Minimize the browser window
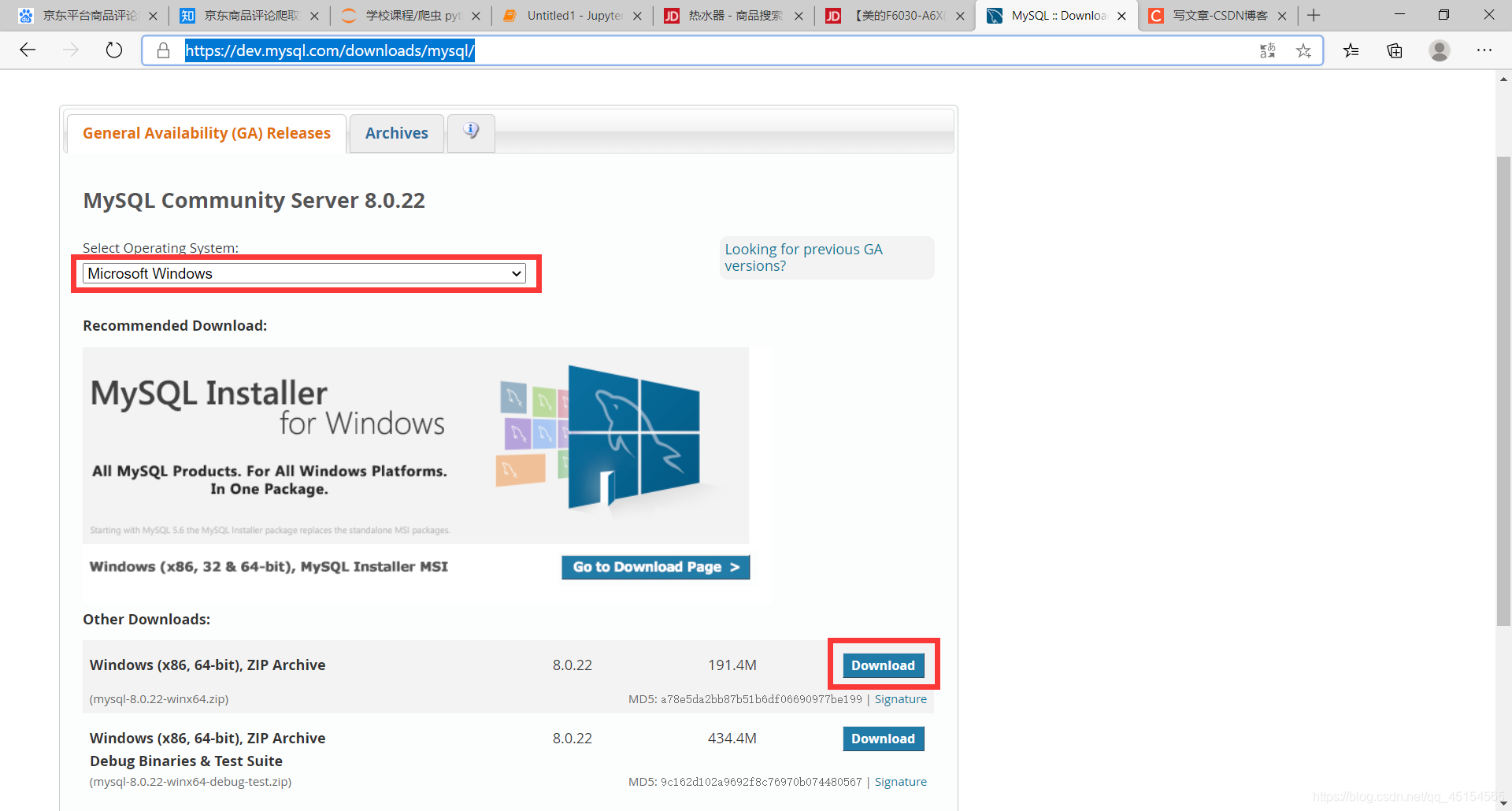Viewport: 1512px width, 811px height. click(1399, 15)
